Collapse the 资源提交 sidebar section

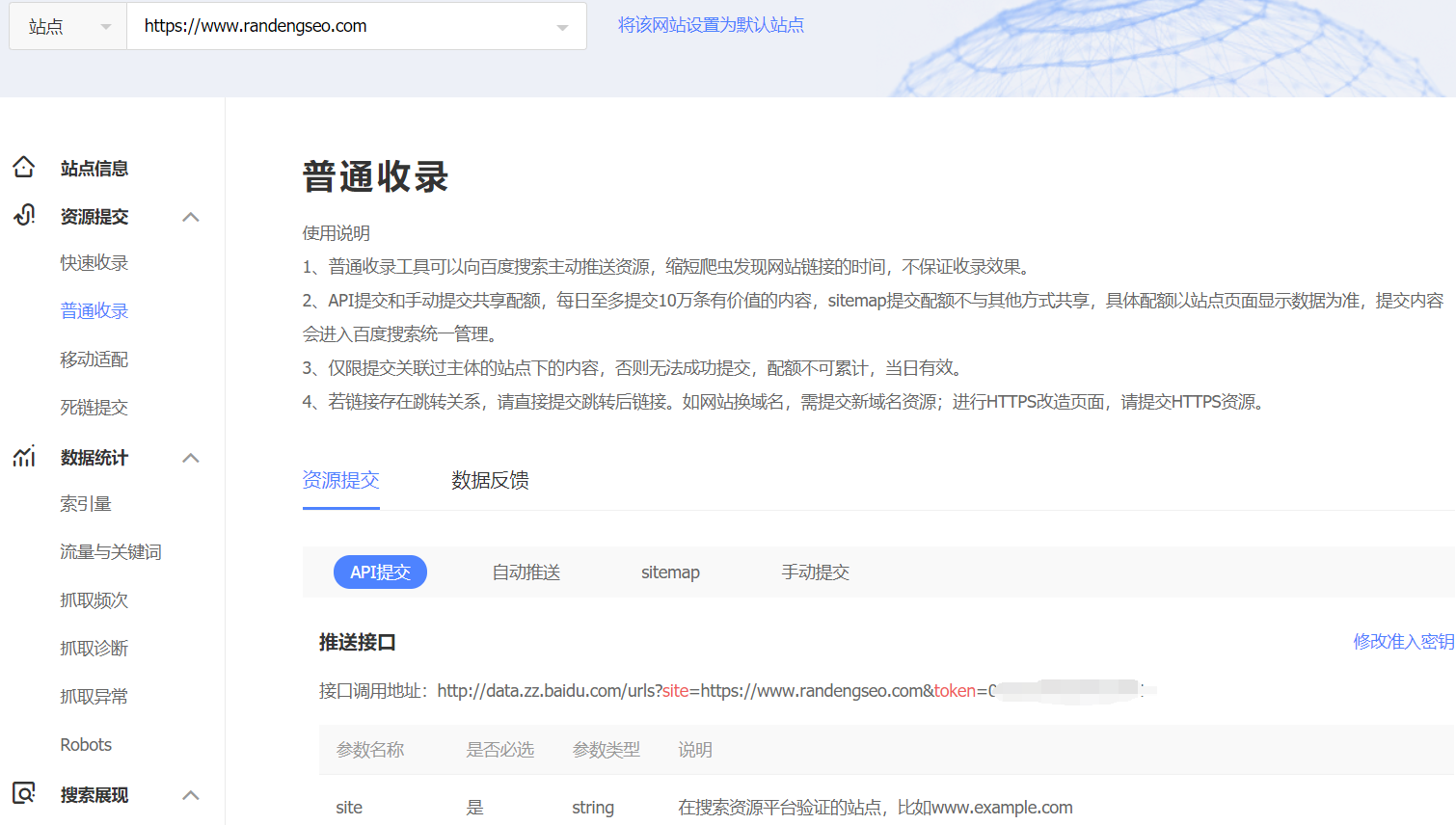191,217
